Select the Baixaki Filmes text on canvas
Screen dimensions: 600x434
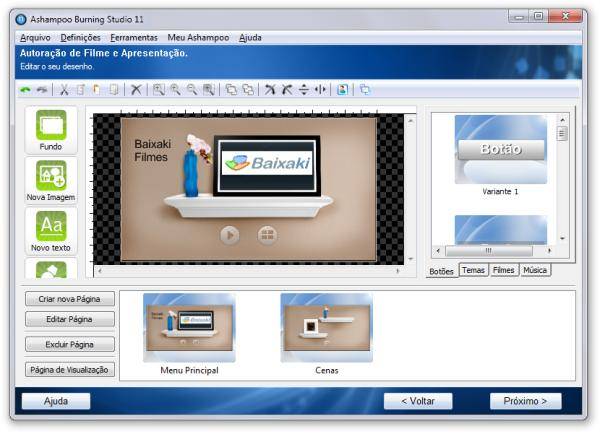(152, 151)
